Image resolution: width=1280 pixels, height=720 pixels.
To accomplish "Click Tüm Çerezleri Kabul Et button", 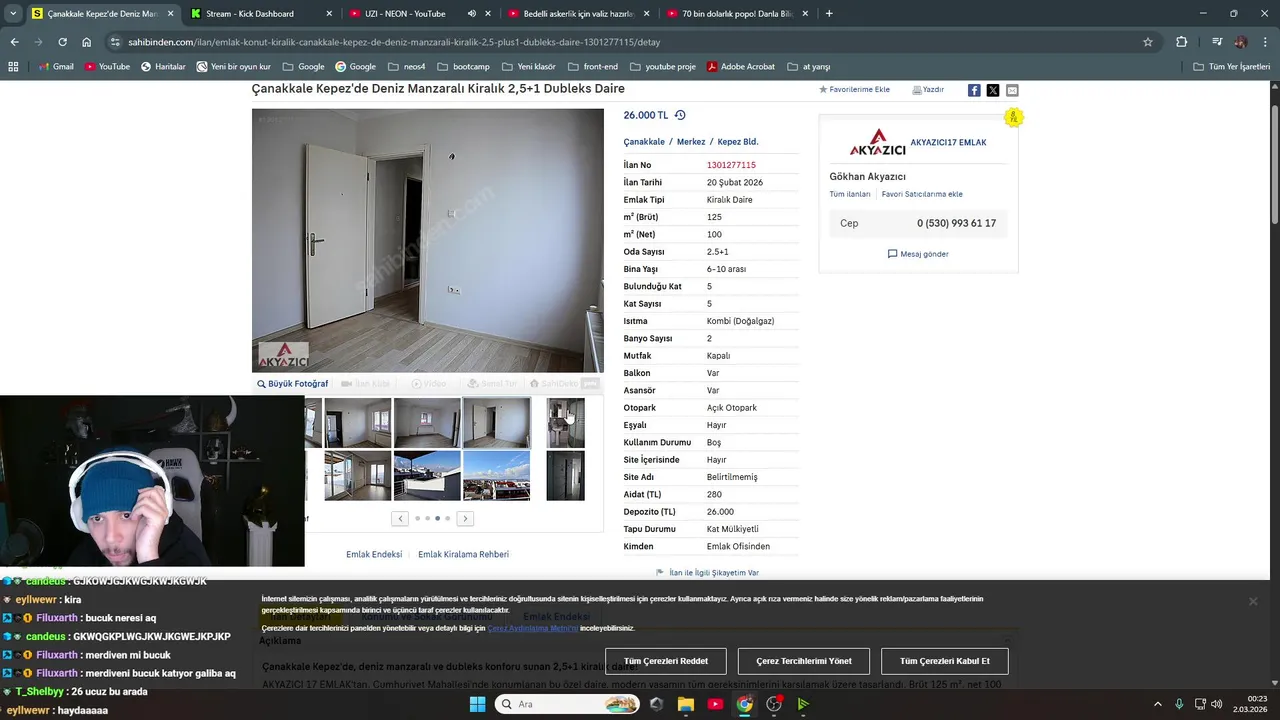I will 945,661.
